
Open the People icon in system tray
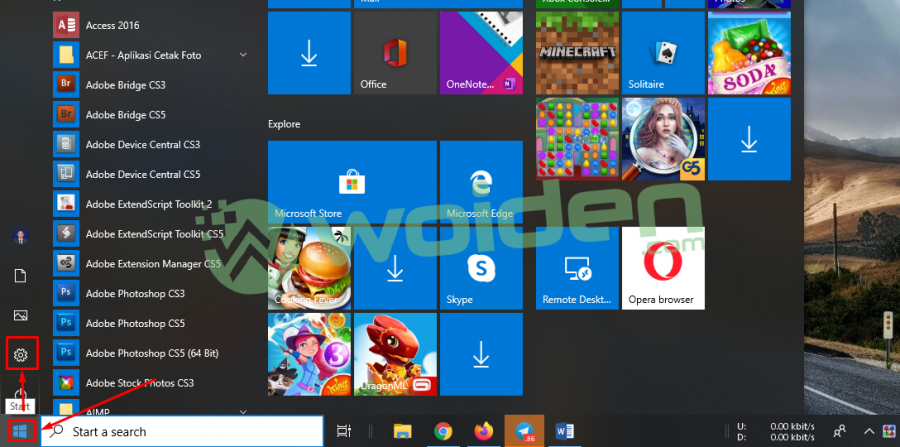pyautogui.click(x=839, y=432)
